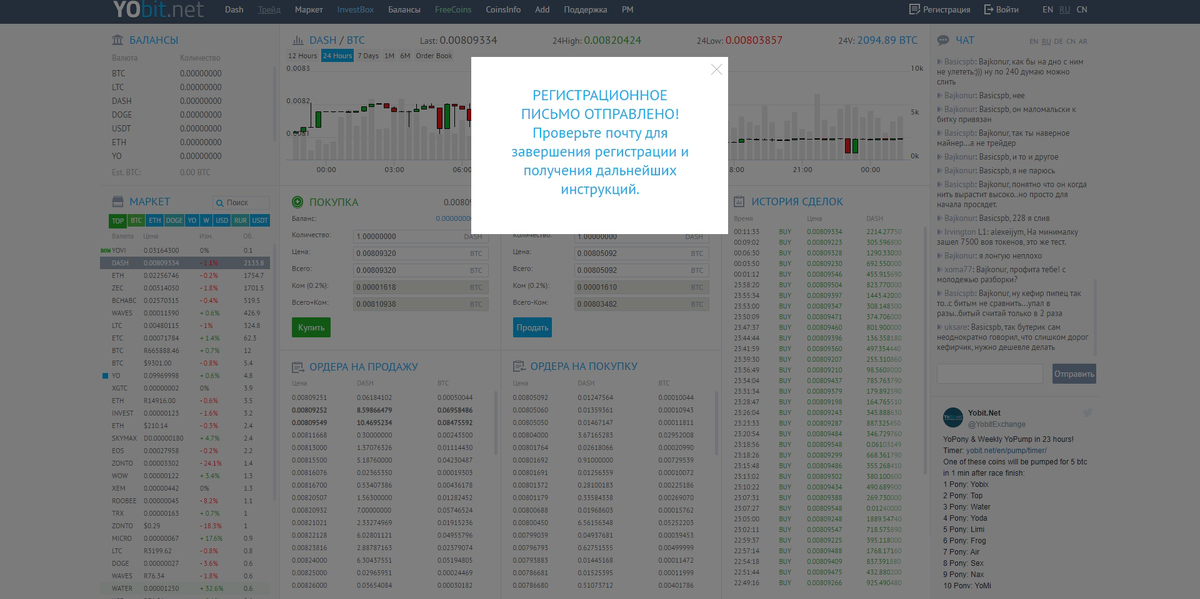Select the 1M chart range

click(x=390, y=56)
